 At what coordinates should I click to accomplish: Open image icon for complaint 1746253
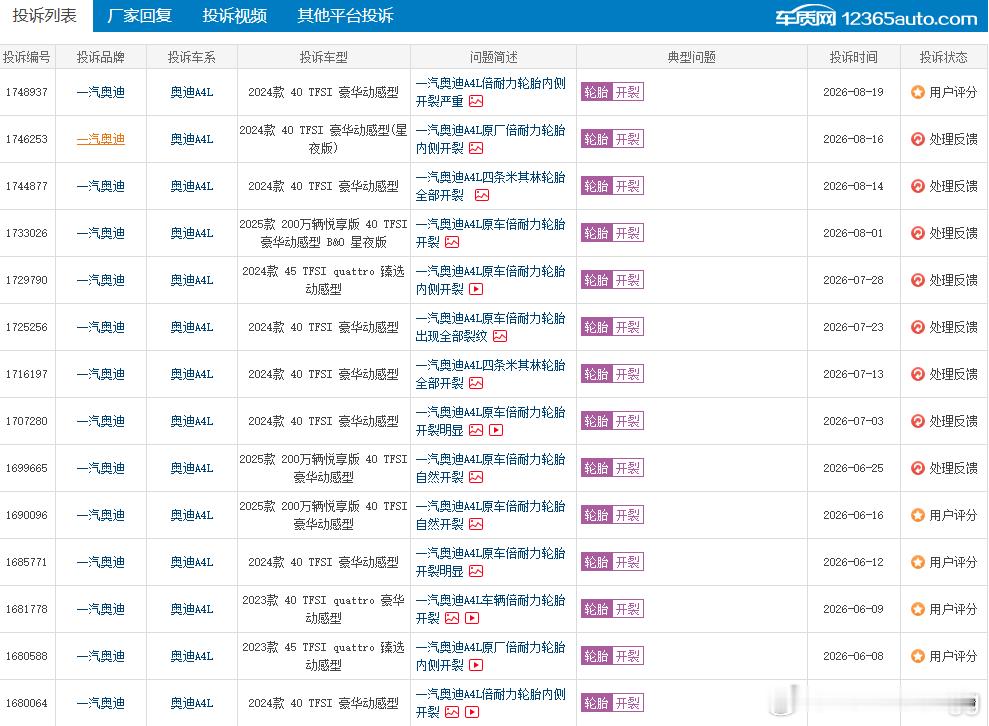[476, 148]
